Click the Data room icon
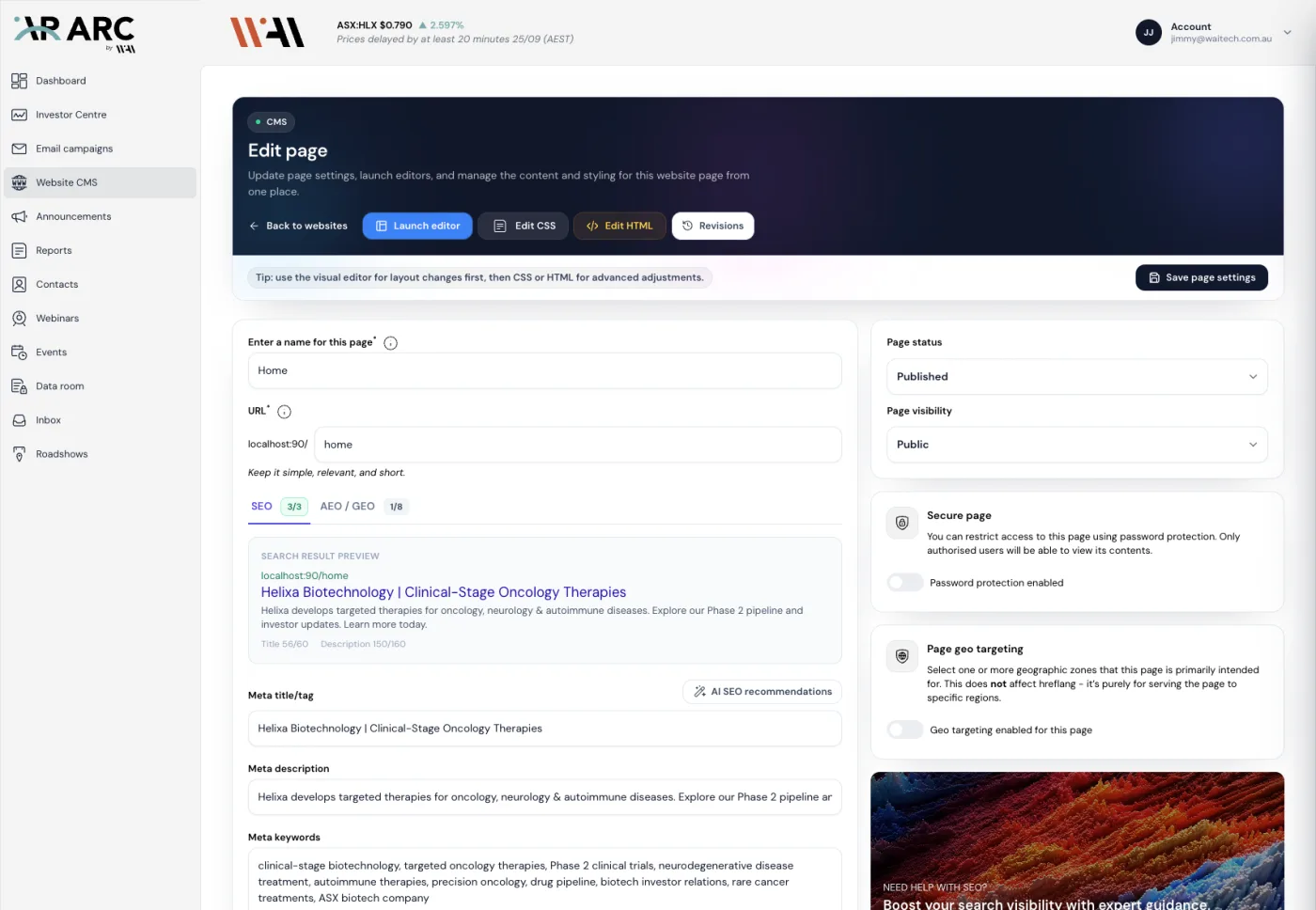Viewport: 1316px width, 910px height. pos(19,386)
